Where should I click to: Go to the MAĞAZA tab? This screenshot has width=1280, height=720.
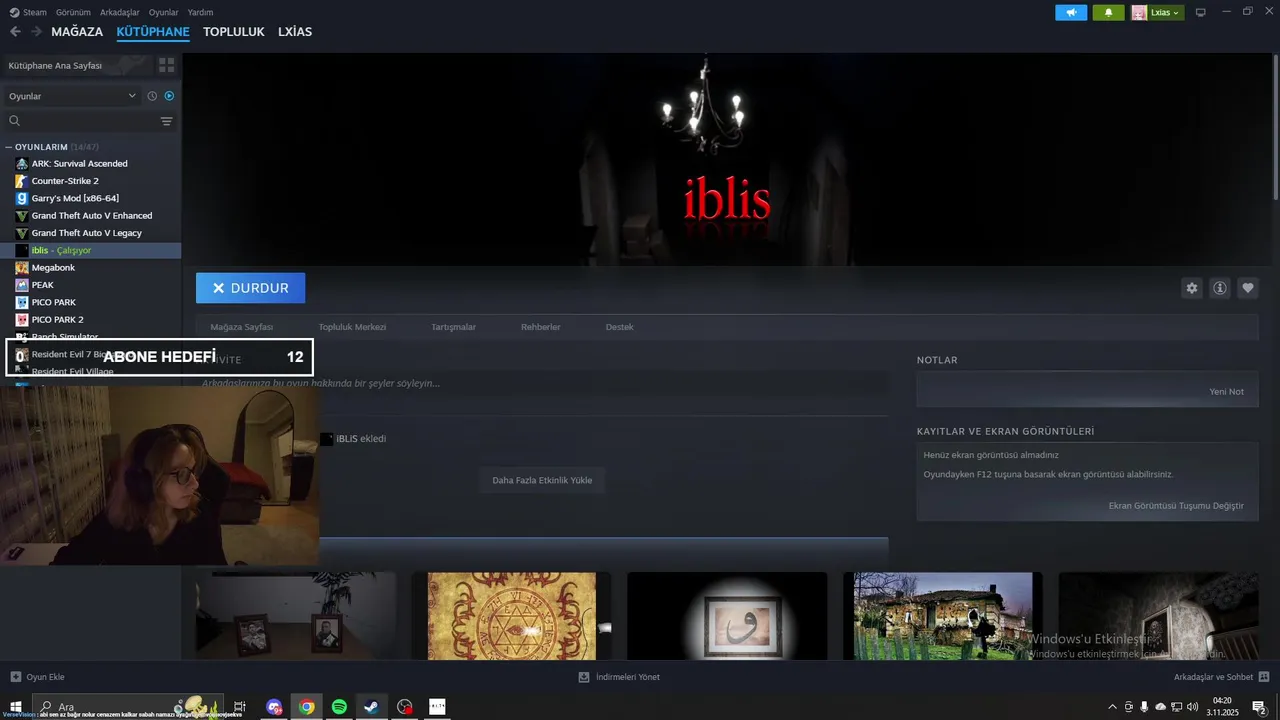click(77, 32)
